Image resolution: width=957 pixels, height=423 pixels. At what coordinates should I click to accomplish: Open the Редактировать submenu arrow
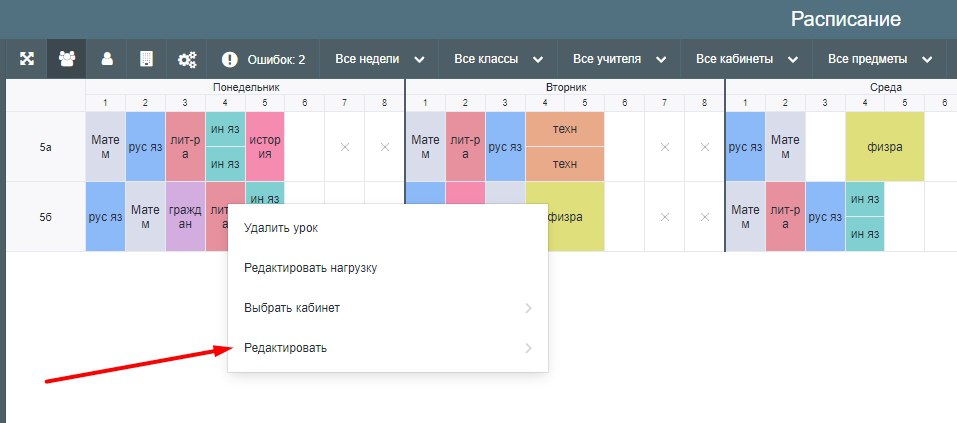[x=528, y=349]
